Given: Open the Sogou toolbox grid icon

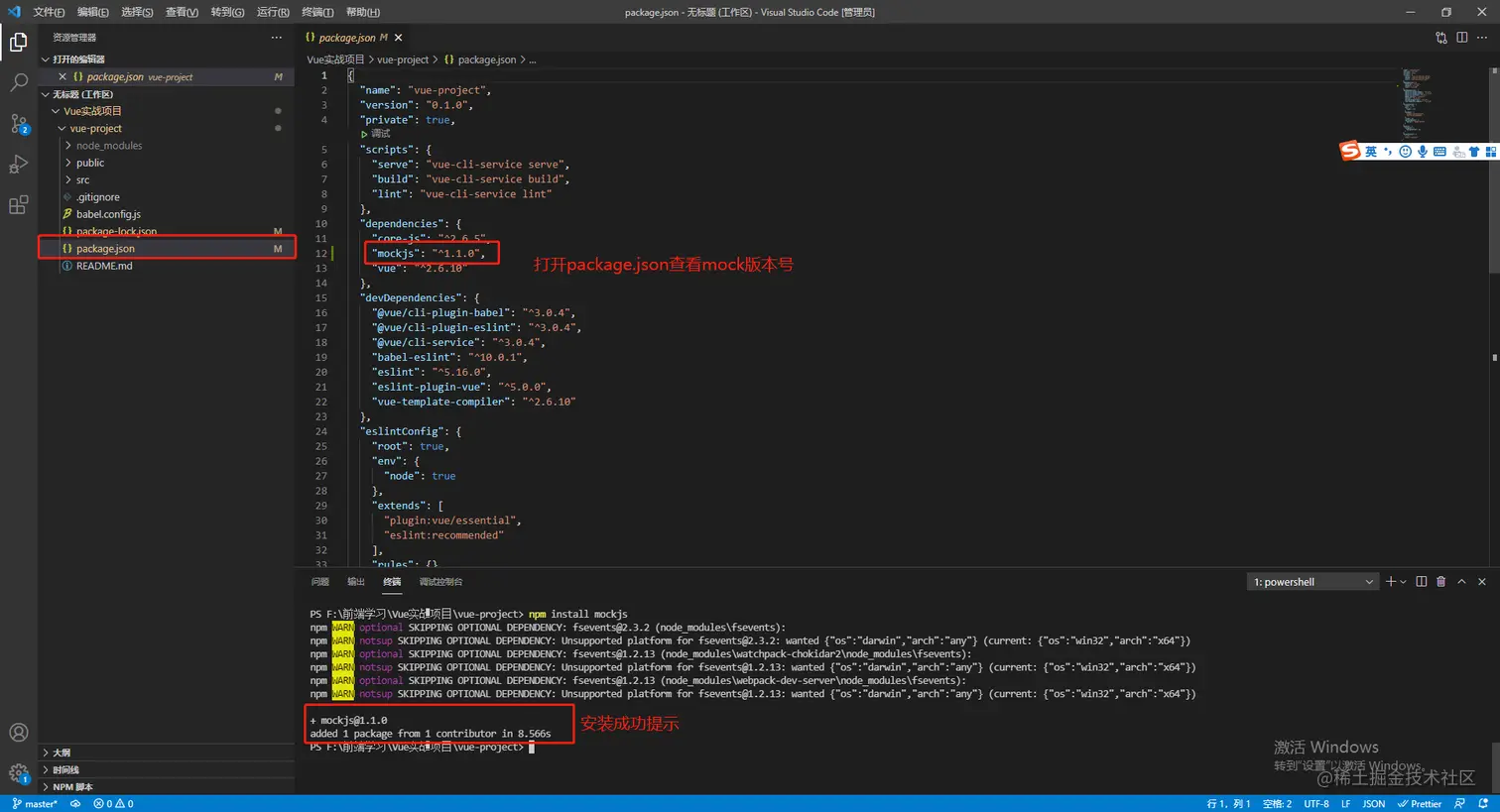Looking at the screenshot, I should pyautogui.click(x=1491, y=152).
